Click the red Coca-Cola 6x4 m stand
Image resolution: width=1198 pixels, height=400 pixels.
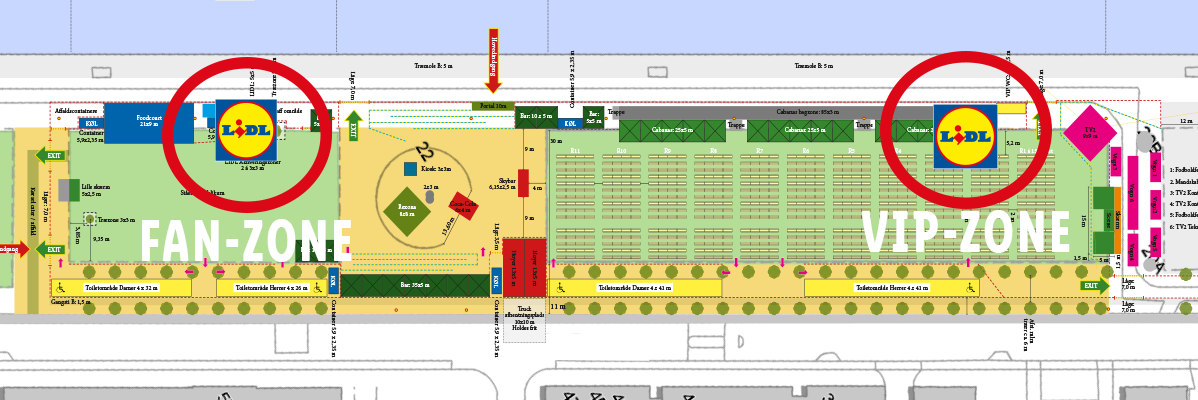[x=463, y=205]
